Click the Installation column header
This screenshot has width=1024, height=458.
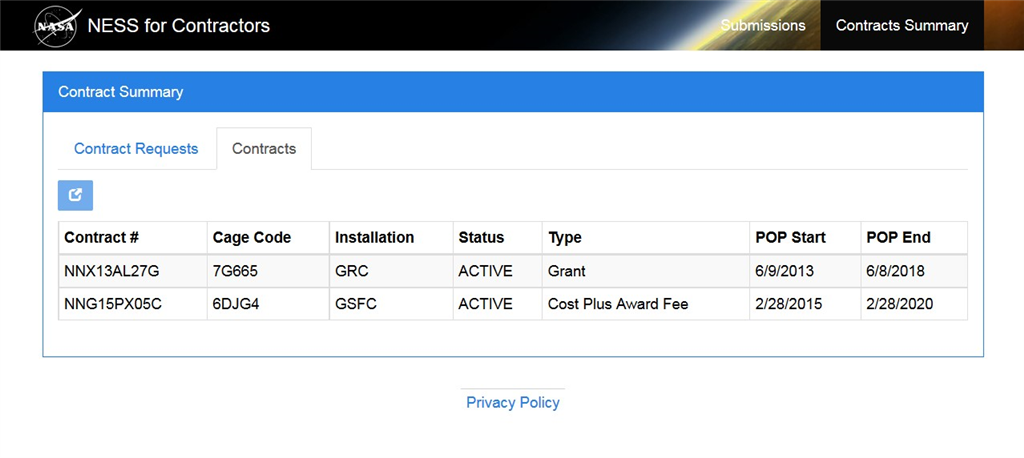(374, 238)
